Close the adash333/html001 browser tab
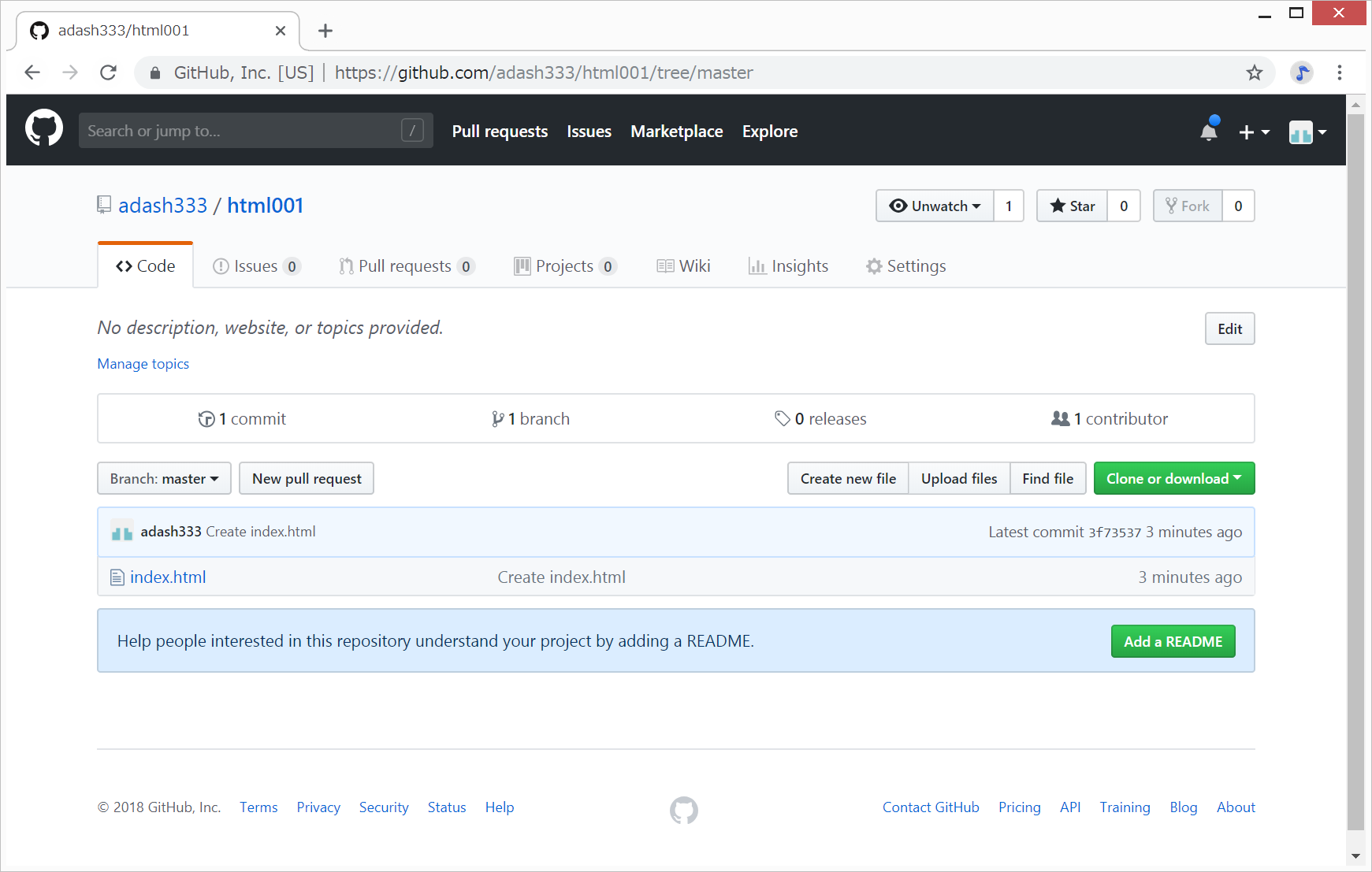 [281, 31]
